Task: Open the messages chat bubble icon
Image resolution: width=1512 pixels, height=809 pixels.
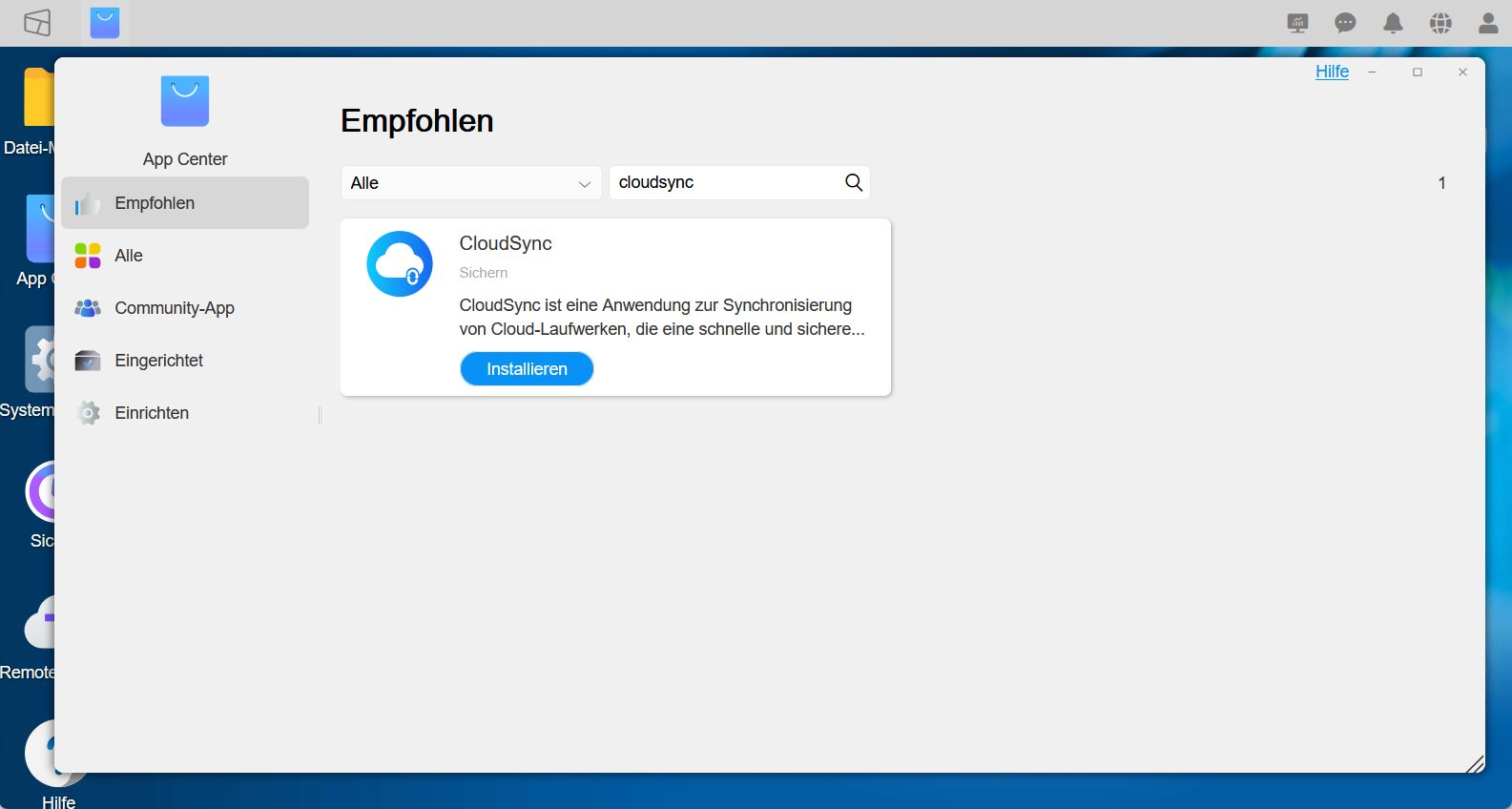Action: [1345, 23]
